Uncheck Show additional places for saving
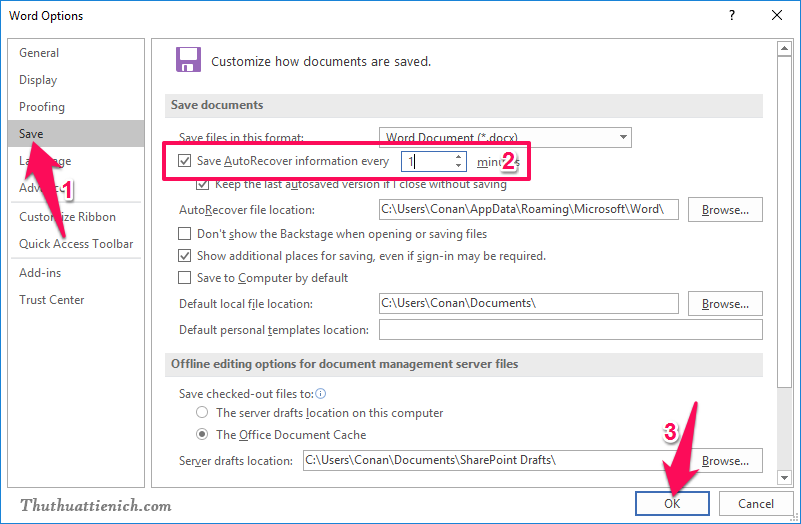The width and height of the screenshot is (801, 524). (184, 256)
